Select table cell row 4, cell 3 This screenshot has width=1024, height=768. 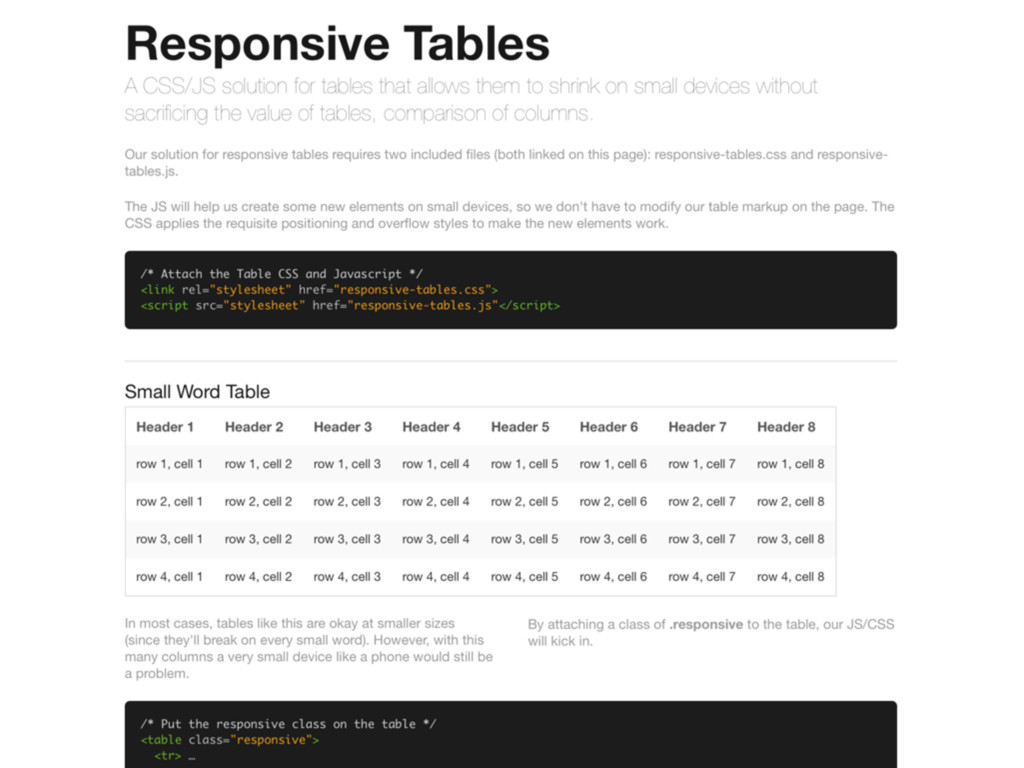point(347,577)
